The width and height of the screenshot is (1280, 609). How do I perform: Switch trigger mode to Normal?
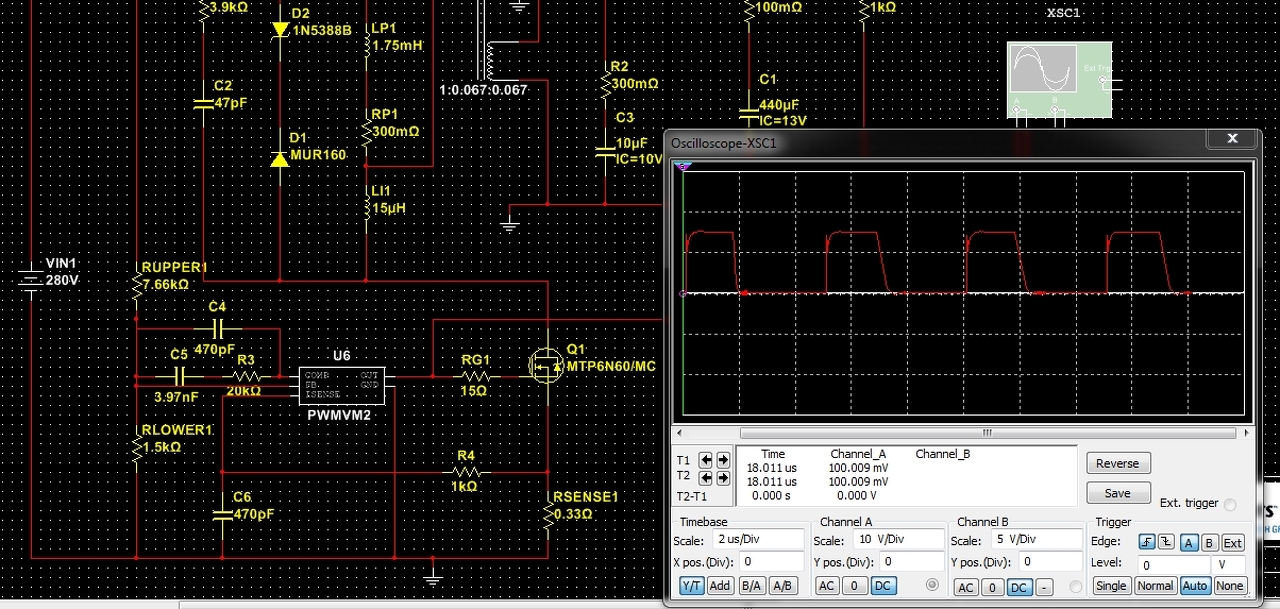(x=1155, y=586)
